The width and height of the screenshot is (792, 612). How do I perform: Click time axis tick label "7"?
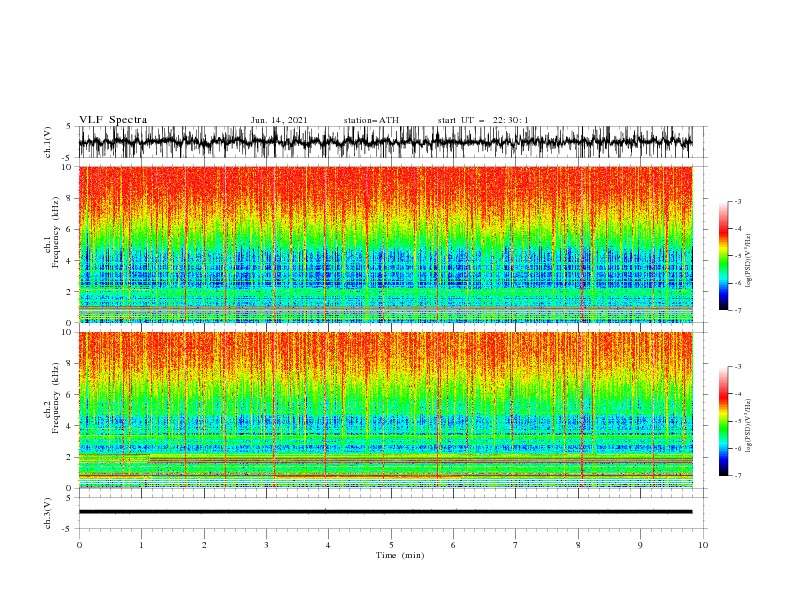pyautogui.click(x=516, y=545)
